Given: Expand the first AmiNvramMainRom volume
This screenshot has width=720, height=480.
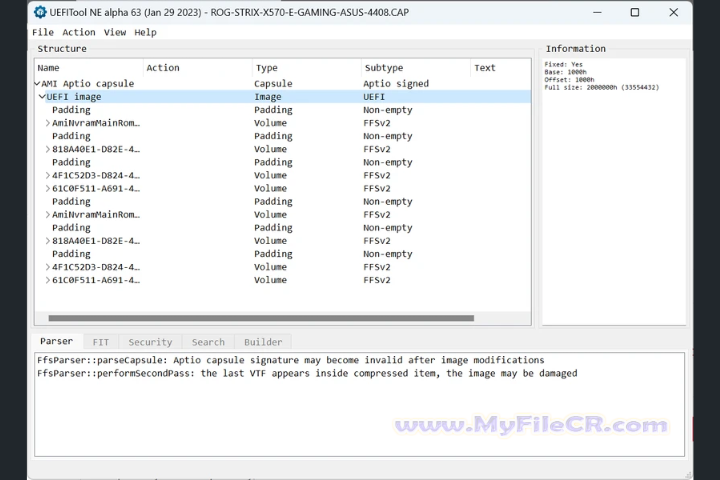Looking at the screenshot, I should point(48,123).
